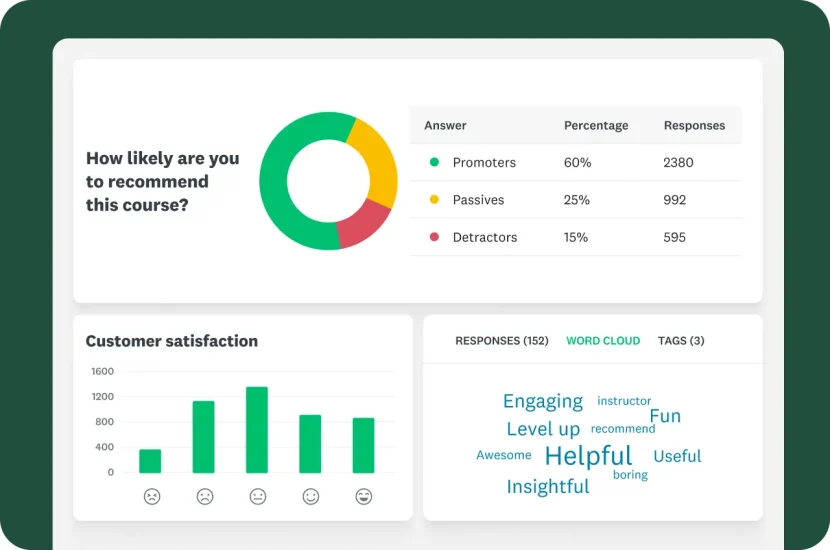This screenshot has width=830, height=550.
Task: Open the Responses (152) tab
Action: click(x=501, y=341)
